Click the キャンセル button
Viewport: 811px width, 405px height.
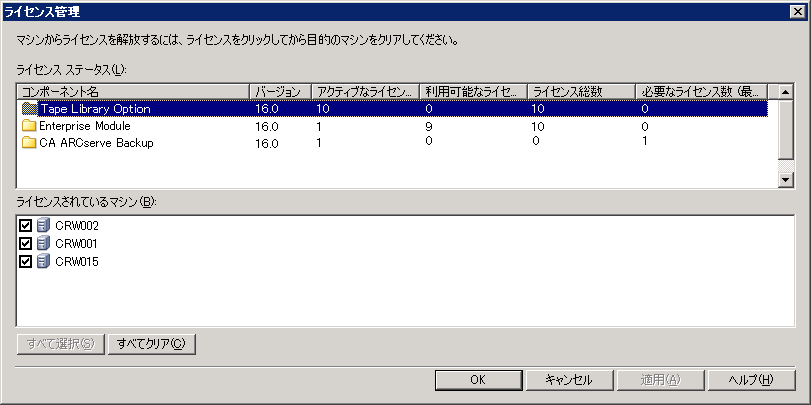[569, 380]
